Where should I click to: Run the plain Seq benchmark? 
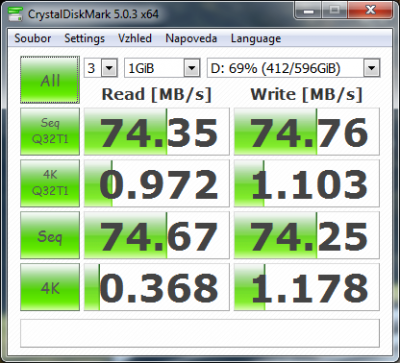click(x=50, y=235)
